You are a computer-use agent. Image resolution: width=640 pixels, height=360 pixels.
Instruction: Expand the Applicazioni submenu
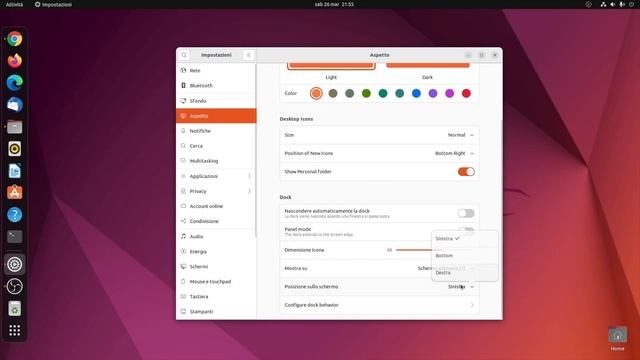[x=216, y=176]
